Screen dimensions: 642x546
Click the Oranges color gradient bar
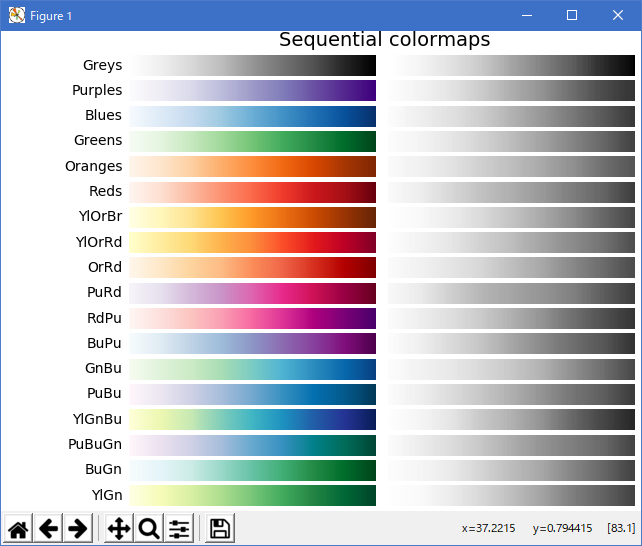coord(253,167)
